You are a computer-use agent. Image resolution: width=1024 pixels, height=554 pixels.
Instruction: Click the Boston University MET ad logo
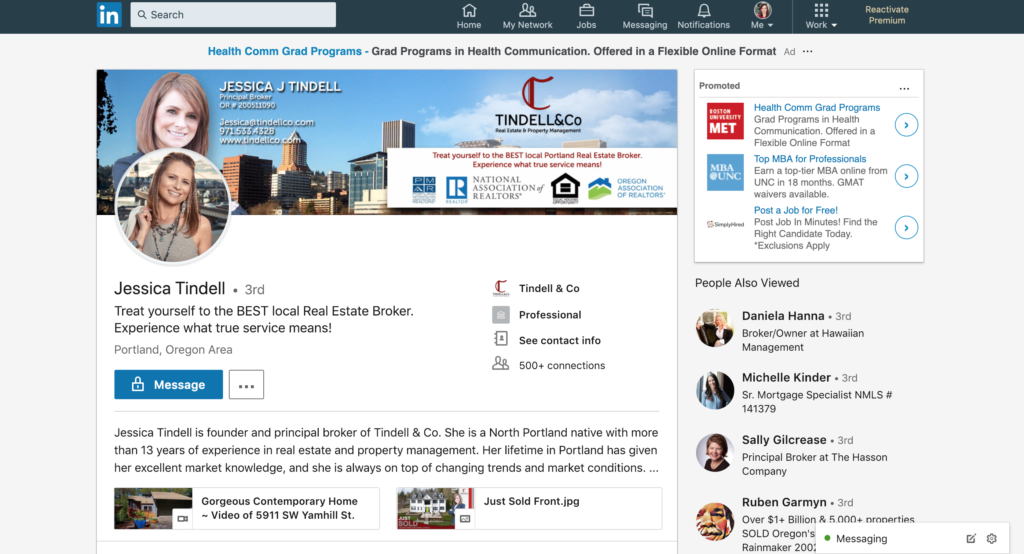[725, 121]
